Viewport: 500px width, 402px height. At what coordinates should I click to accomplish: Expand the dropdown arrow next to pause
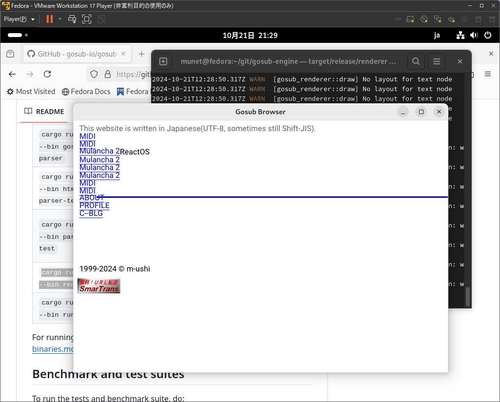tap(60, 19)
